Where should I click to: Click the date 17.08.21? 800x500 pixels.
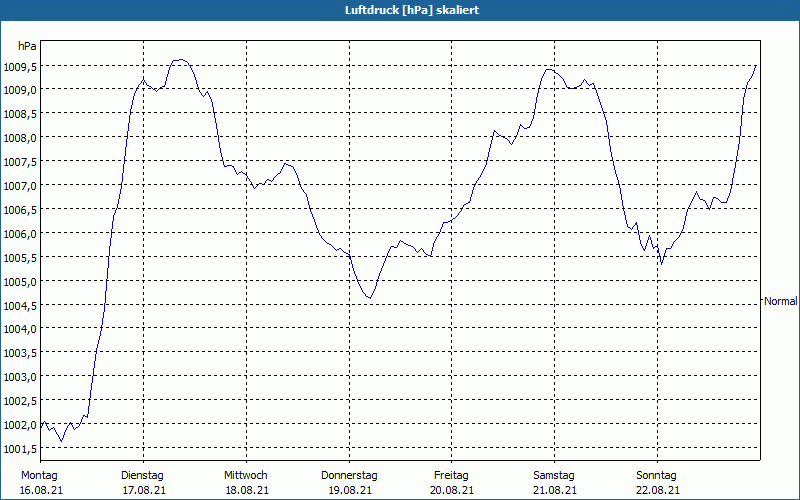click(144, 490)
